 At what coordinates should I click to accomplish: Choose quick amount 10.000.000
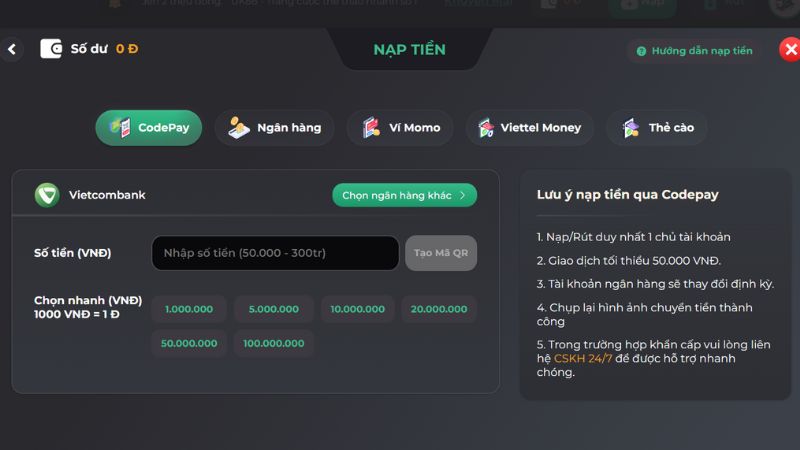click(358, 309)
